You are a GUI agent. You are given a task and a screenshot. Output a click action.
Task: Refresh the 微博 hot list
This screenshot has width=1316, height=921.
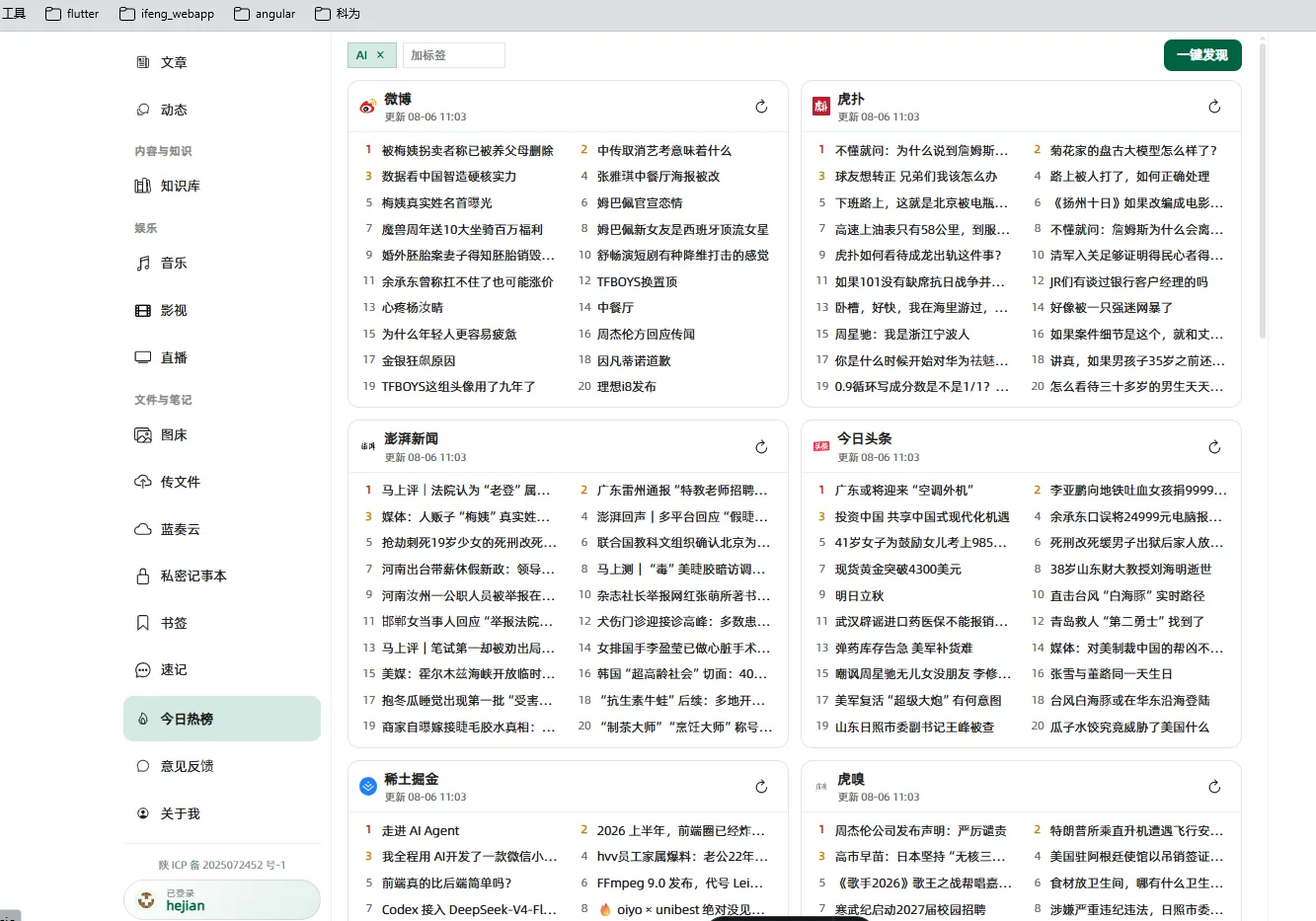tap(761, 107)
